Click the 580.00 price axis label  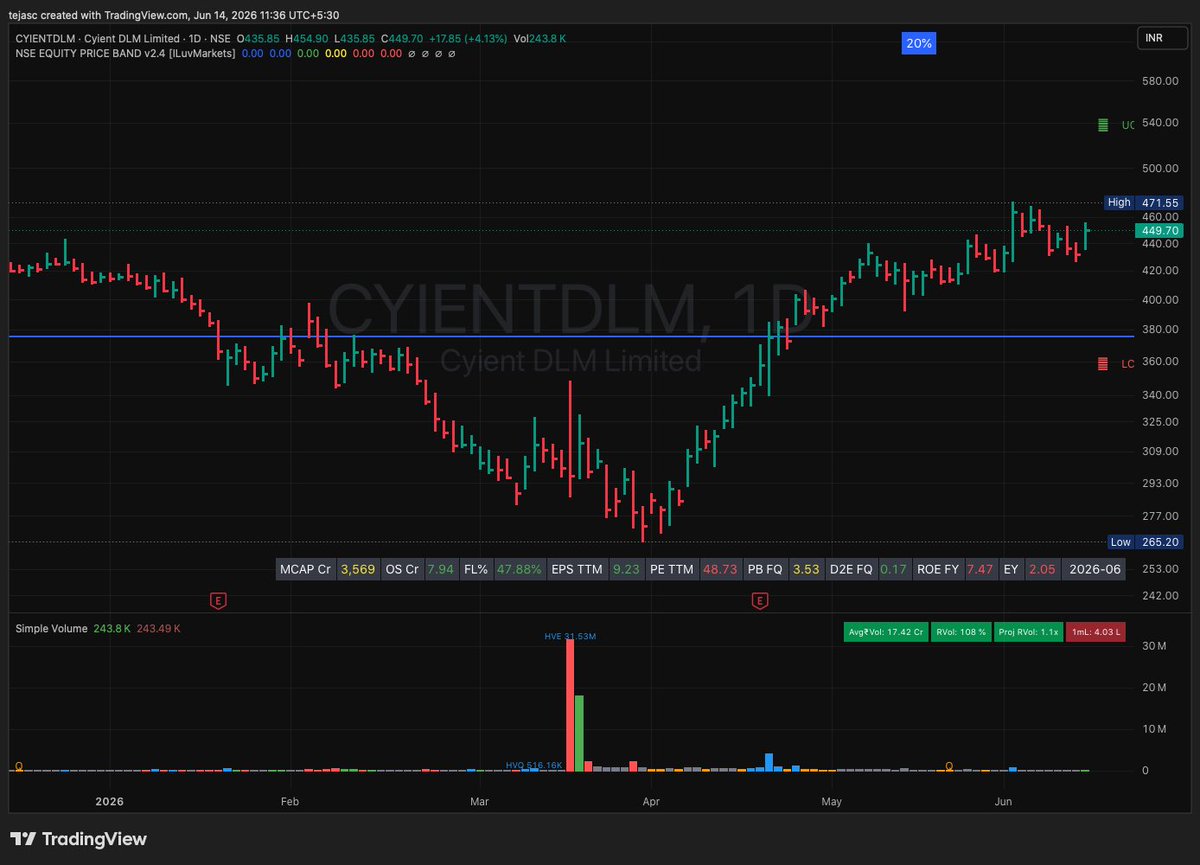coord(1161,81)
